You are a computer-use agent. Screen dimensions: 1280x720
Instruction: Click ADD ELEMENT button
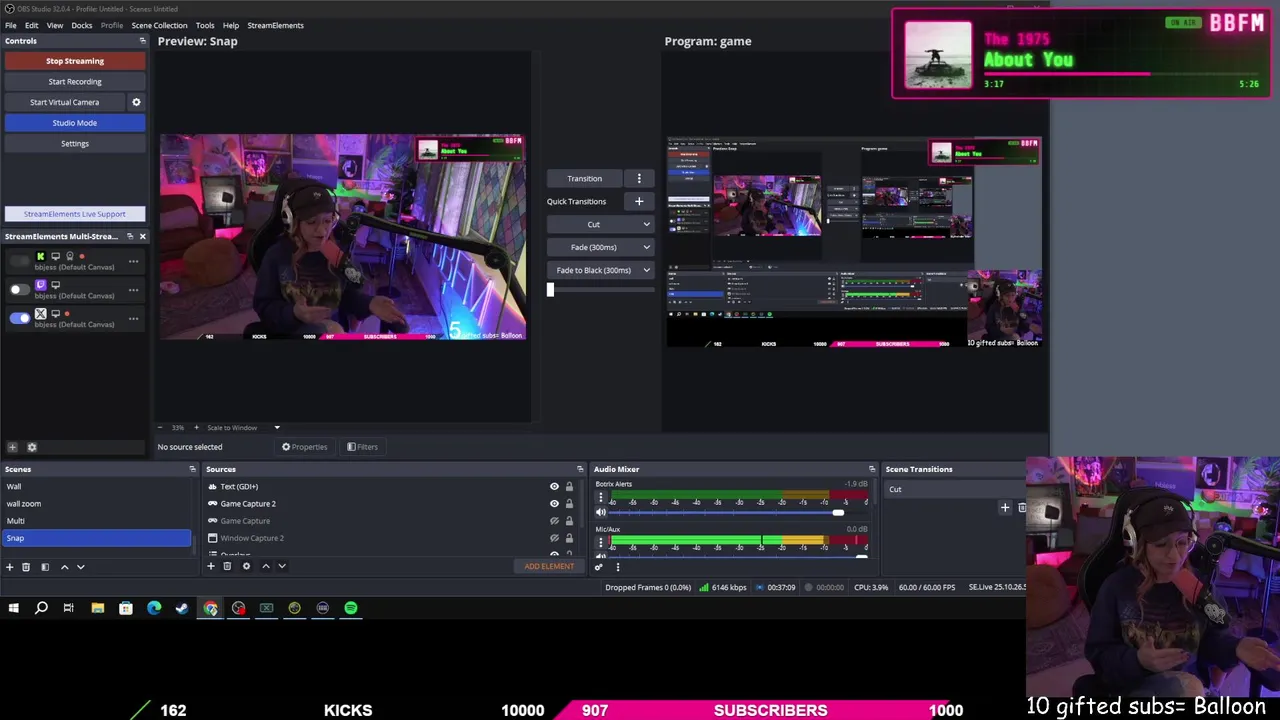[x=549, y=567]
